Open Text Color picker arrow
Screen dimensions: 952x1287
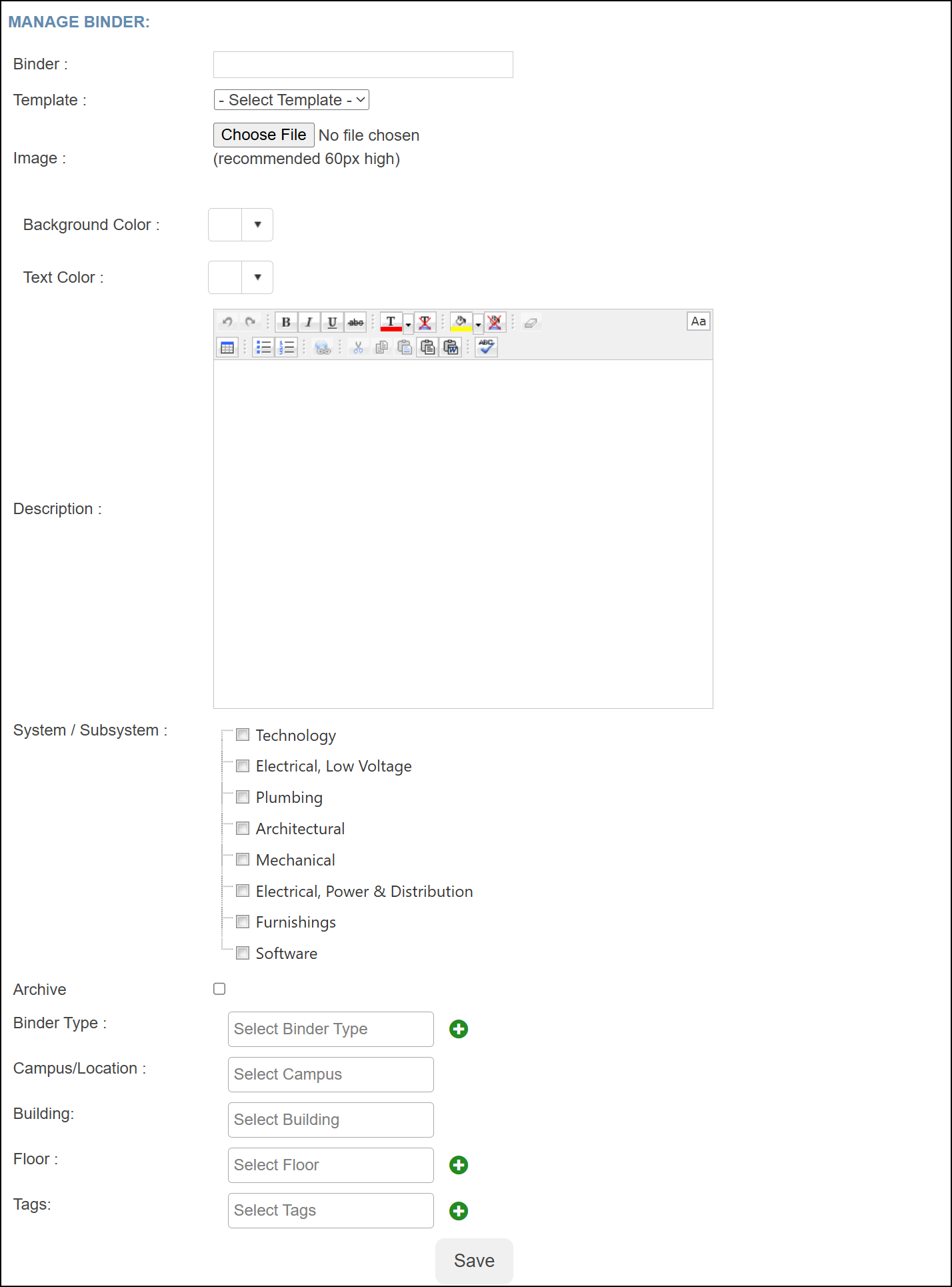click(257, 277)
